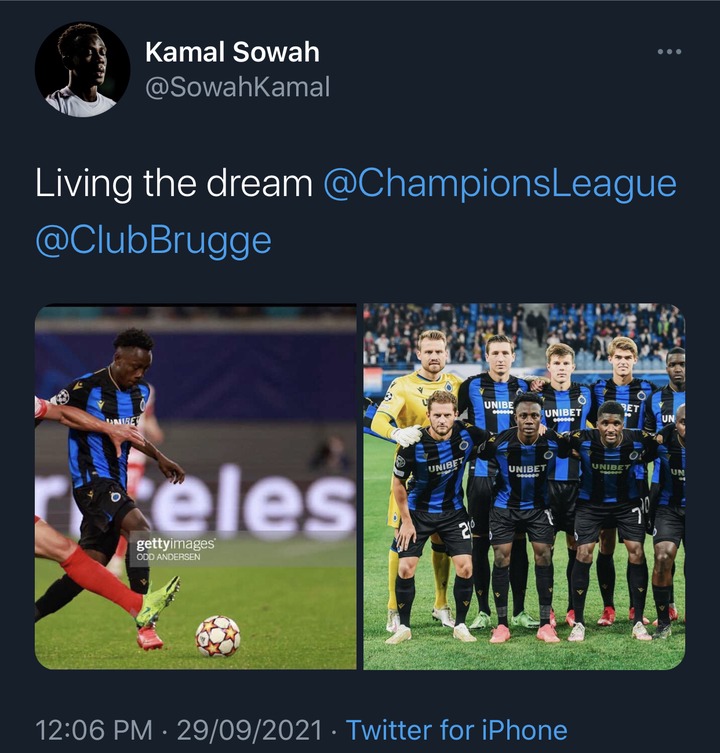Screen dimensions: 720x753
Task: Click the "Living the dream" tweet text
Action: tap(174, 183)
